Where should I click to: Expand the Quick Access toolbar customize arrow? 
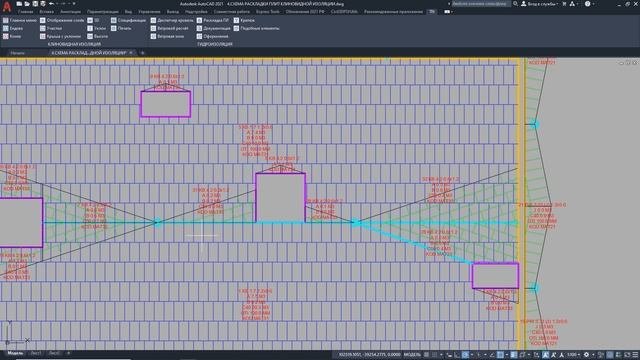click(x=74, y=4)
